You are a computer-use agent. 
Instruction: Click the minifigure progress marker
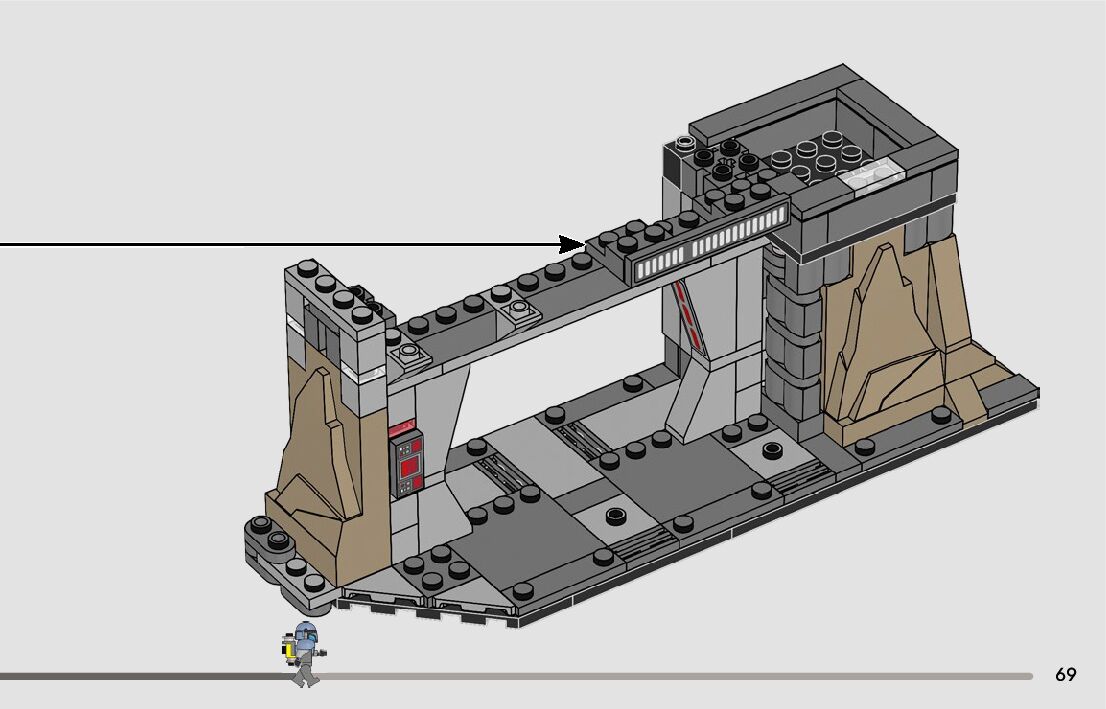pyautogui.click(x=304, y=653)
